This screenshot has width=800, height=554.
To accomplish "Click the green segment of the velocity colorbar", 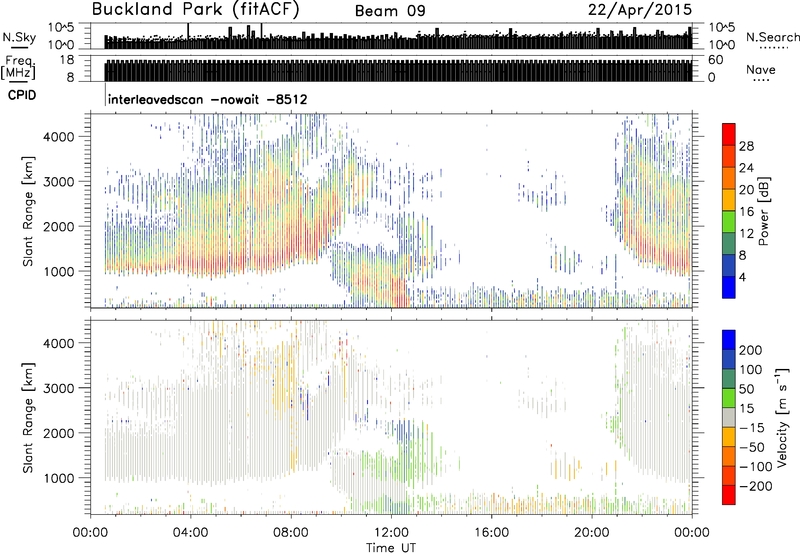I will click(x=729, y=398).
